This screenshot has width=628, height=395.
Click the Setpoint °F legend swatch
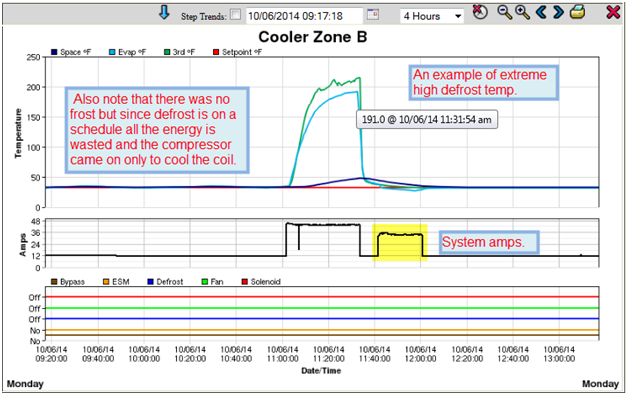(x=216, y=52)
